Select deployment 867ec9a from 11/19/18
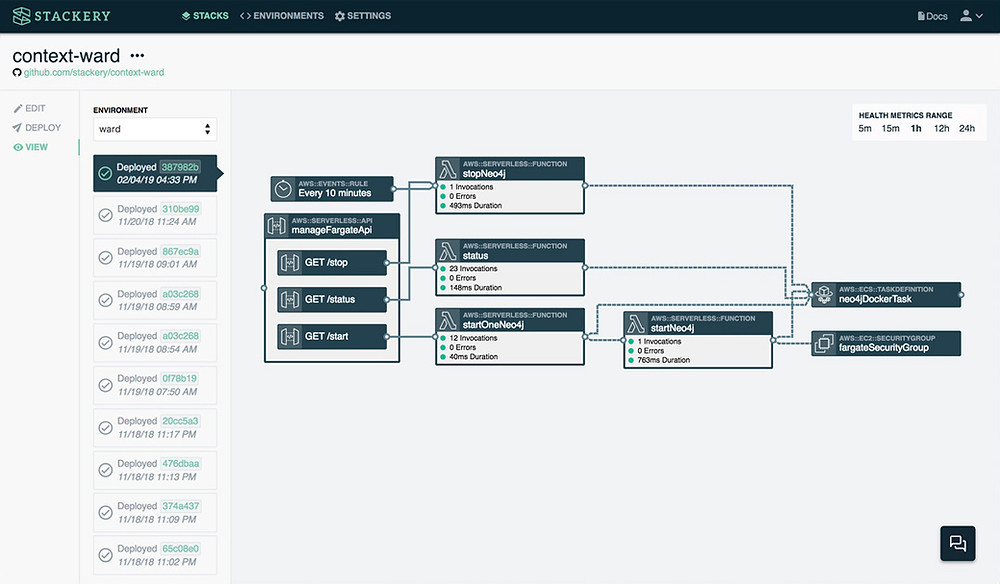Screen dimensions: 1000x584 tap(155, 258)
